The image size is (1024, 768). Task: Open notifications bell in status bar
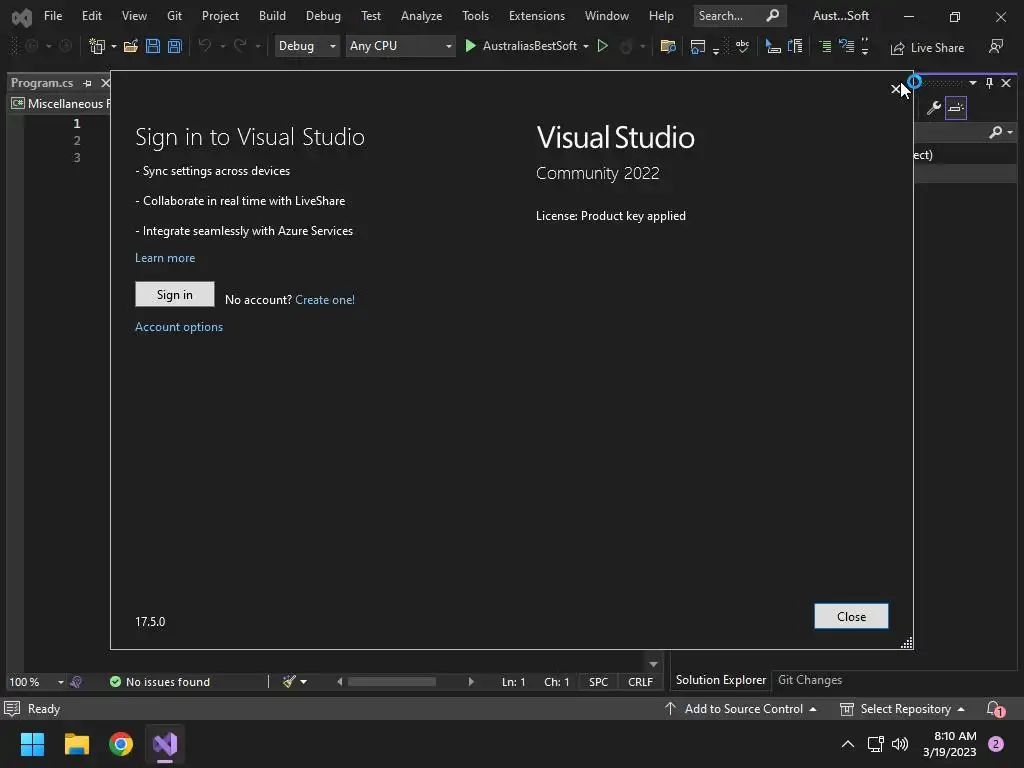coord(995,709)
